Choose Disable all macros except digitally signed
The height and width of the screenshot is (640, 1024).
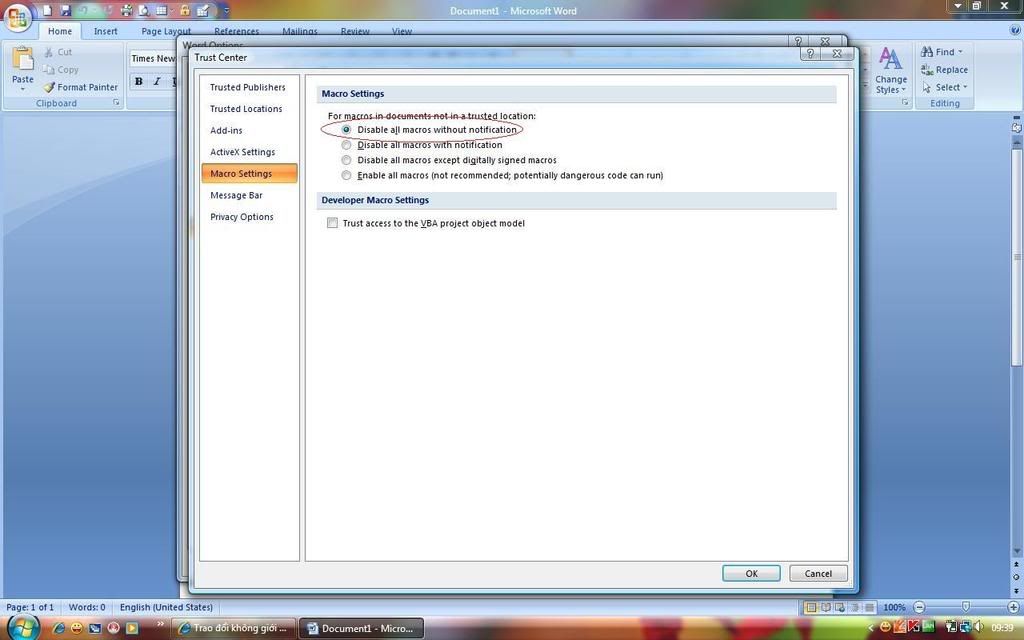click(x=347, y=160)
